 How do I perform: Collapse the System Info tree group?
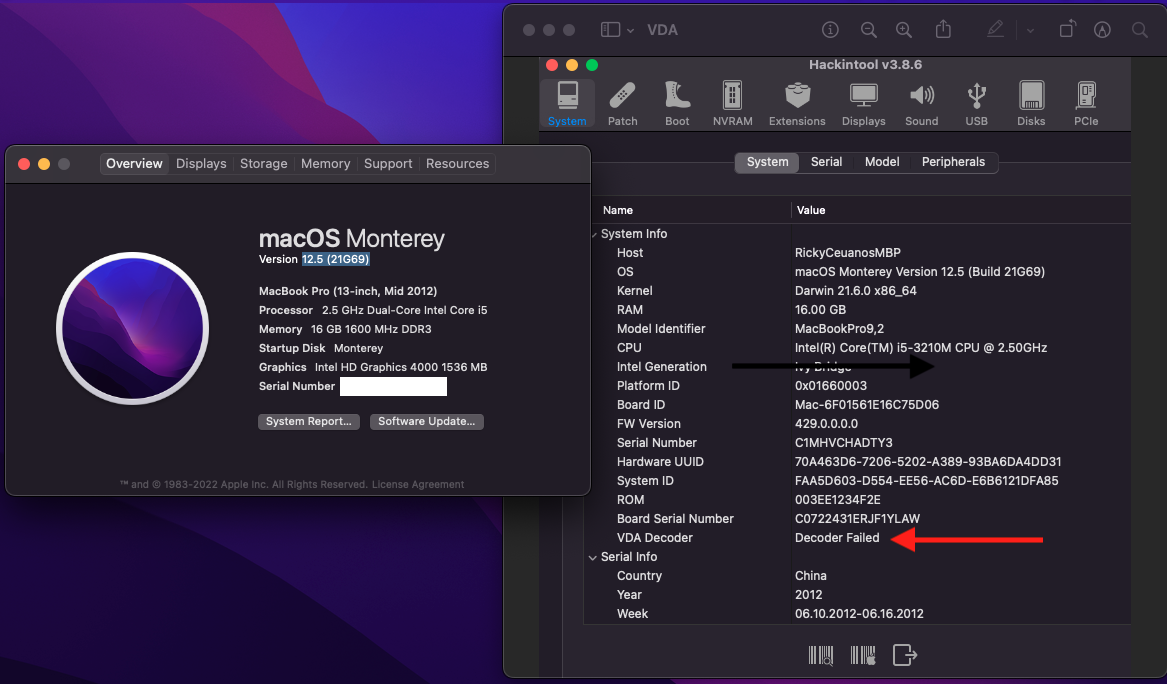[594, 234]
